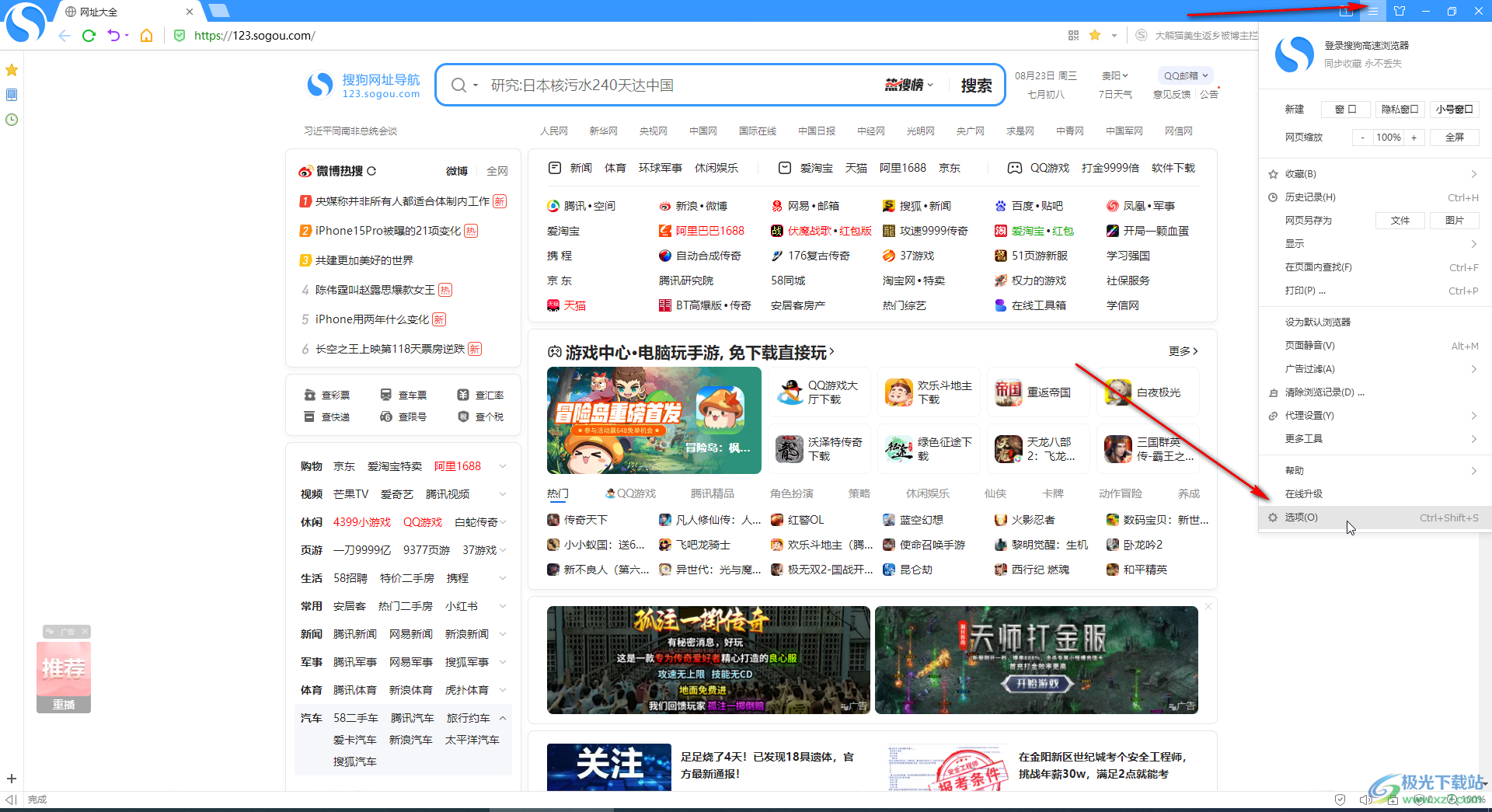Save the page as 图片

[x=1455, y=221]
